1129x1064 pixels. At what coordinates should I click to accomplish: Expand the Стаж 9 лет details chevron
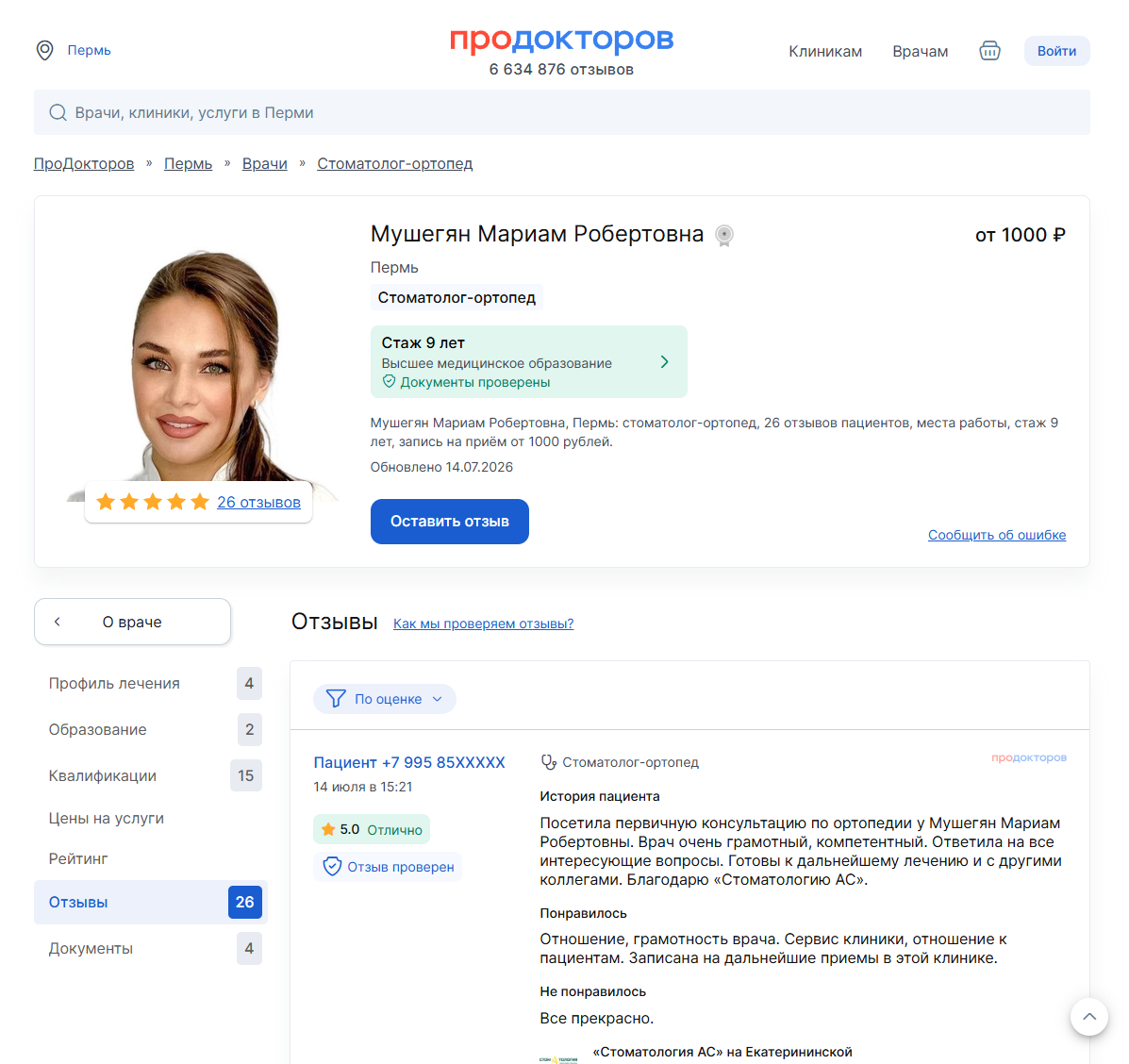tap(665, 362)
